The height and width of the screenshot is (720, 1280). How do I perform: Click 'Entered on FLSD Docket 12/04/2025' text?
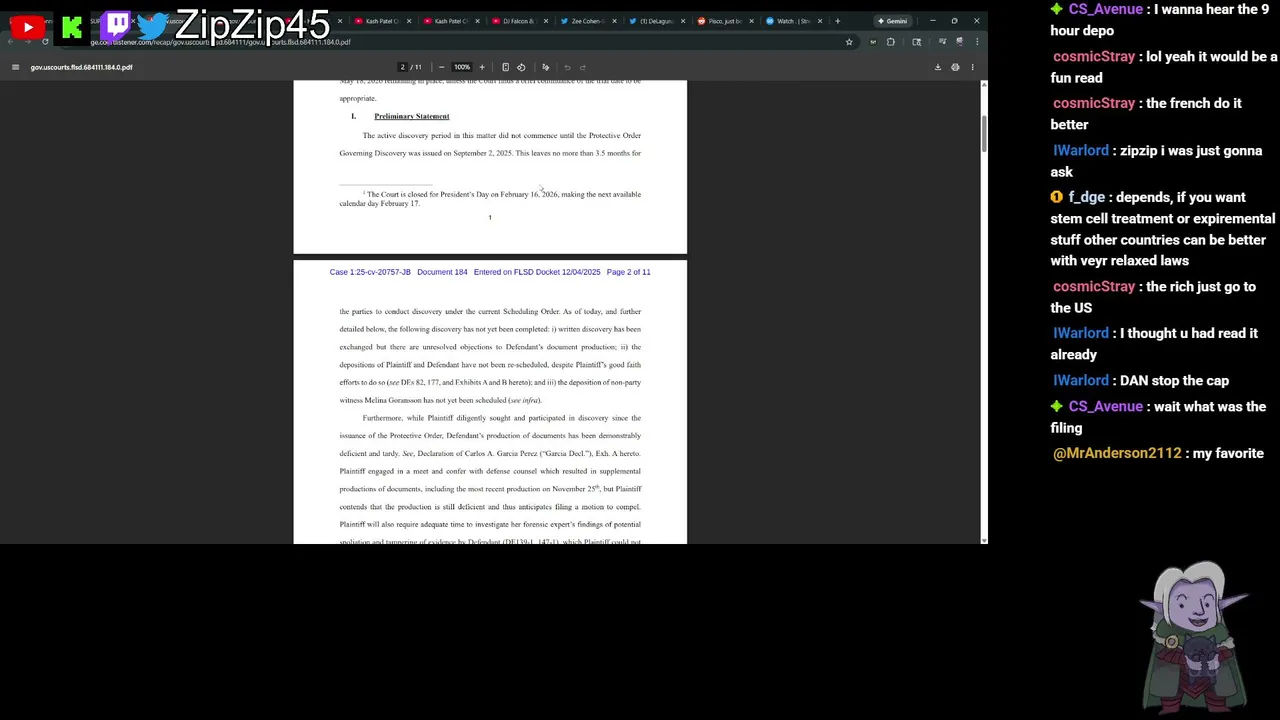(x=537, y=272)
